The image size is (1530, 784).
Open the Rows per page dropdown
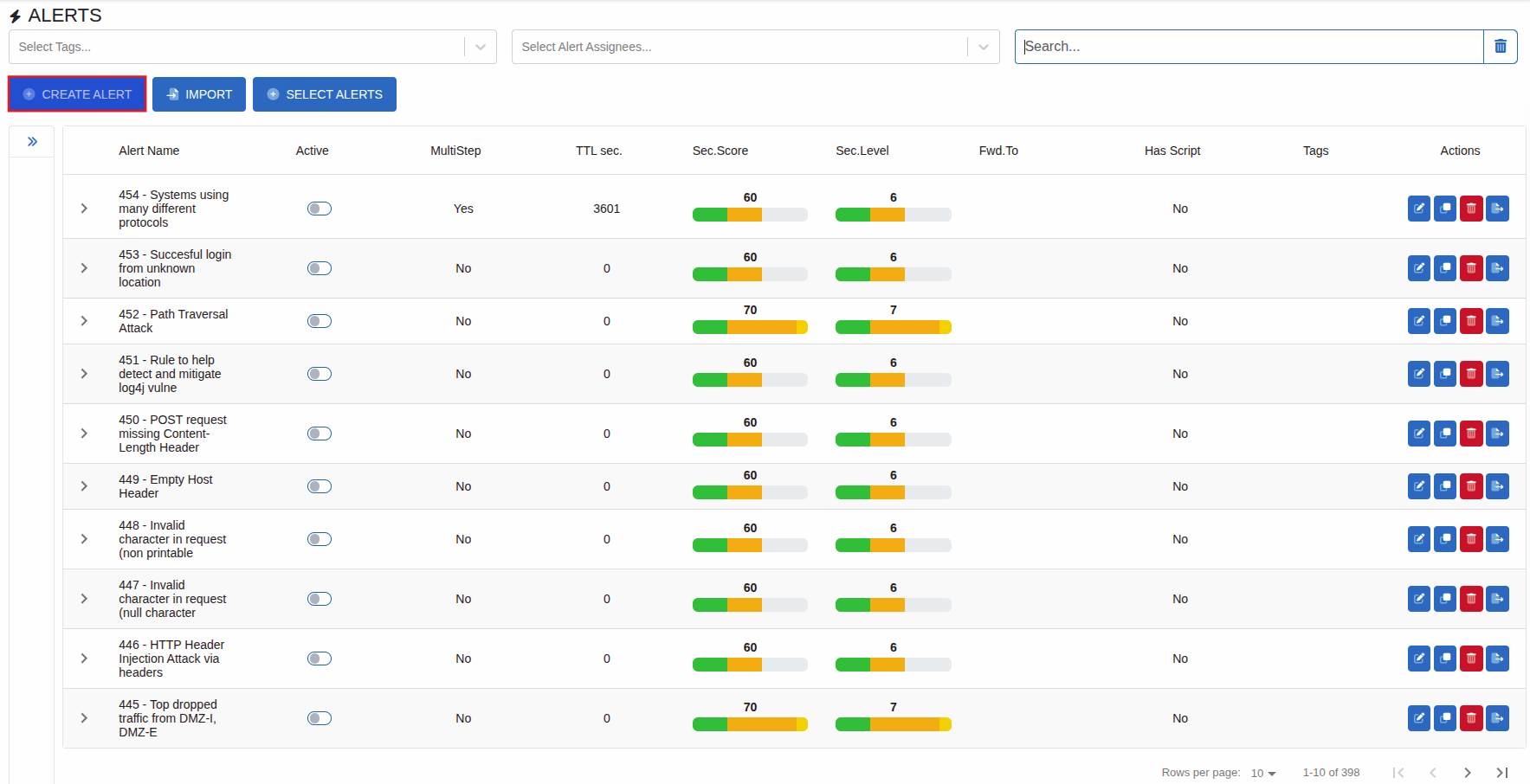coord(1263,773)
